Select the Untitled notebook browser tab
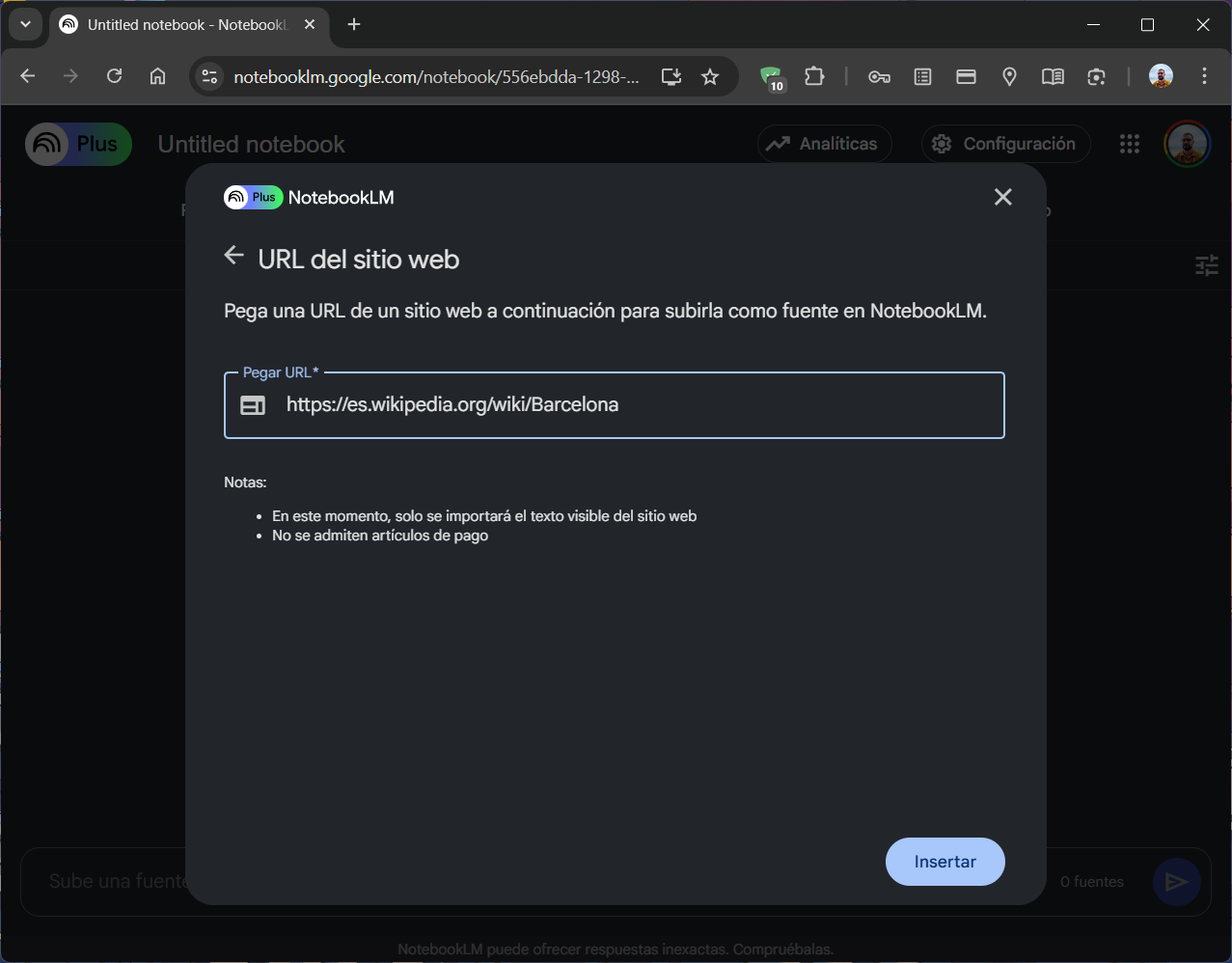Screen dimensions: 1232x963 pos(186,25)
